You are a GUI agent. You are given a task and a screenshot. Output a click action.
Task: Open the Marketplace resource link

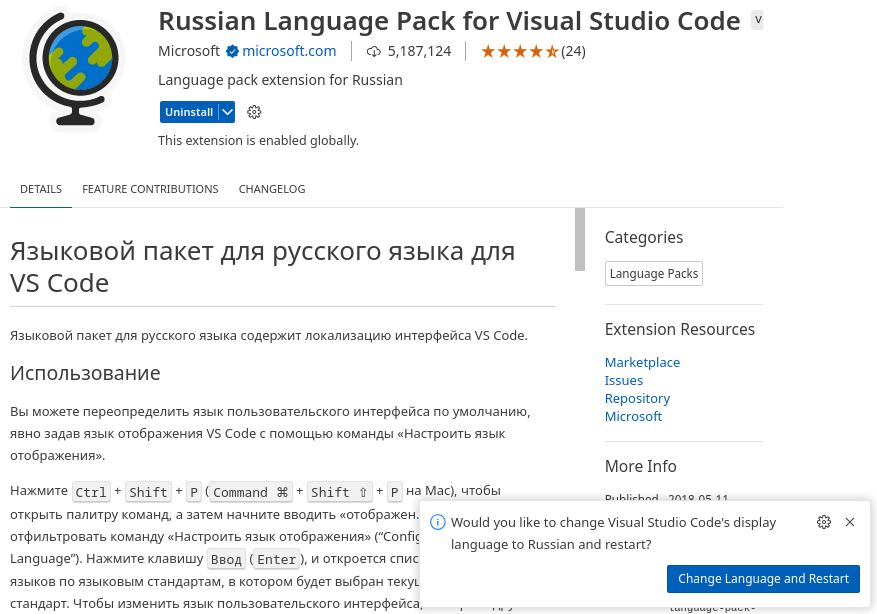point(642,362)
